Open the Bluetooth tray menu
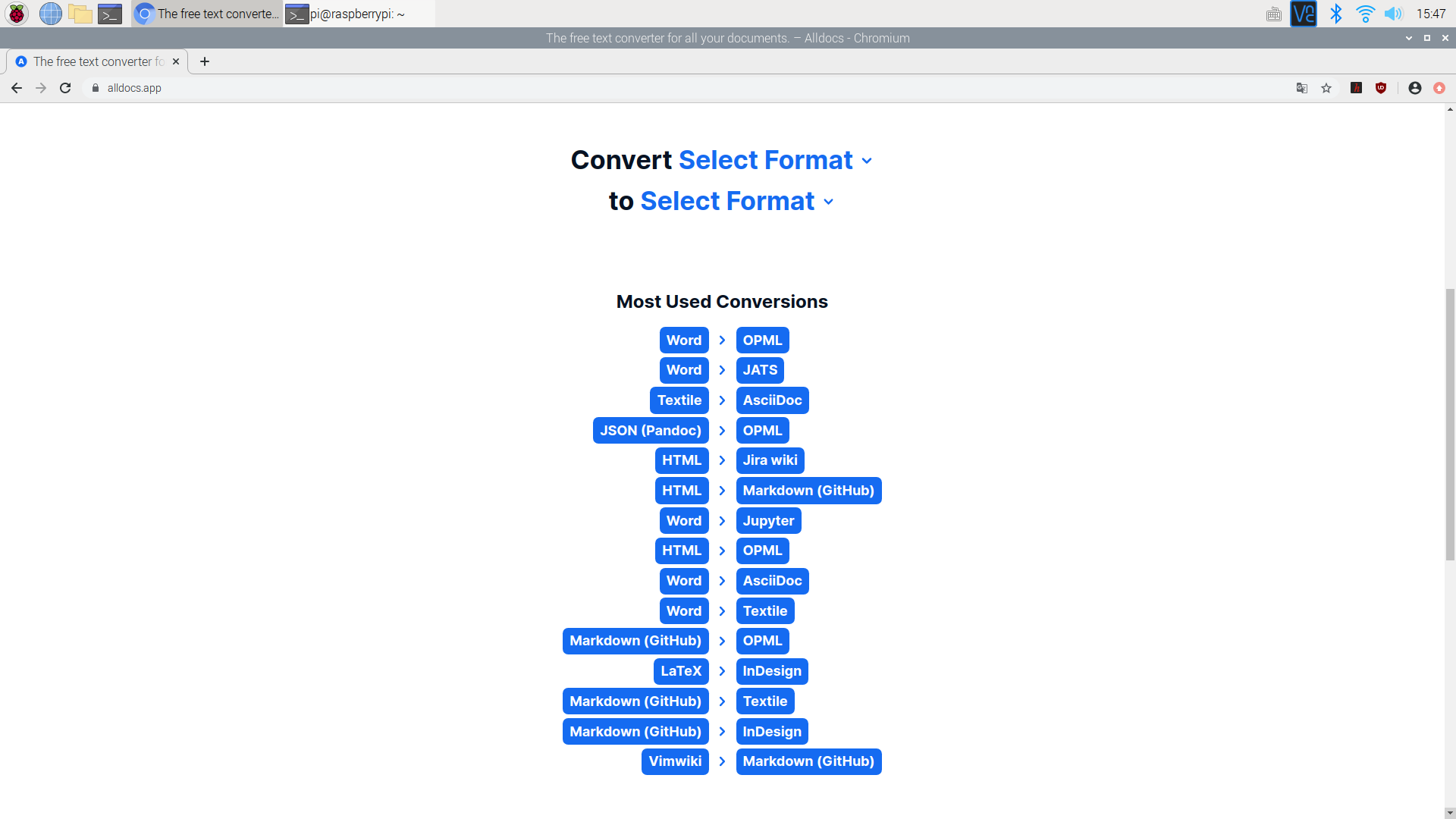The height and width of the screenshot is (819, 1456). tap(1336, 14)
